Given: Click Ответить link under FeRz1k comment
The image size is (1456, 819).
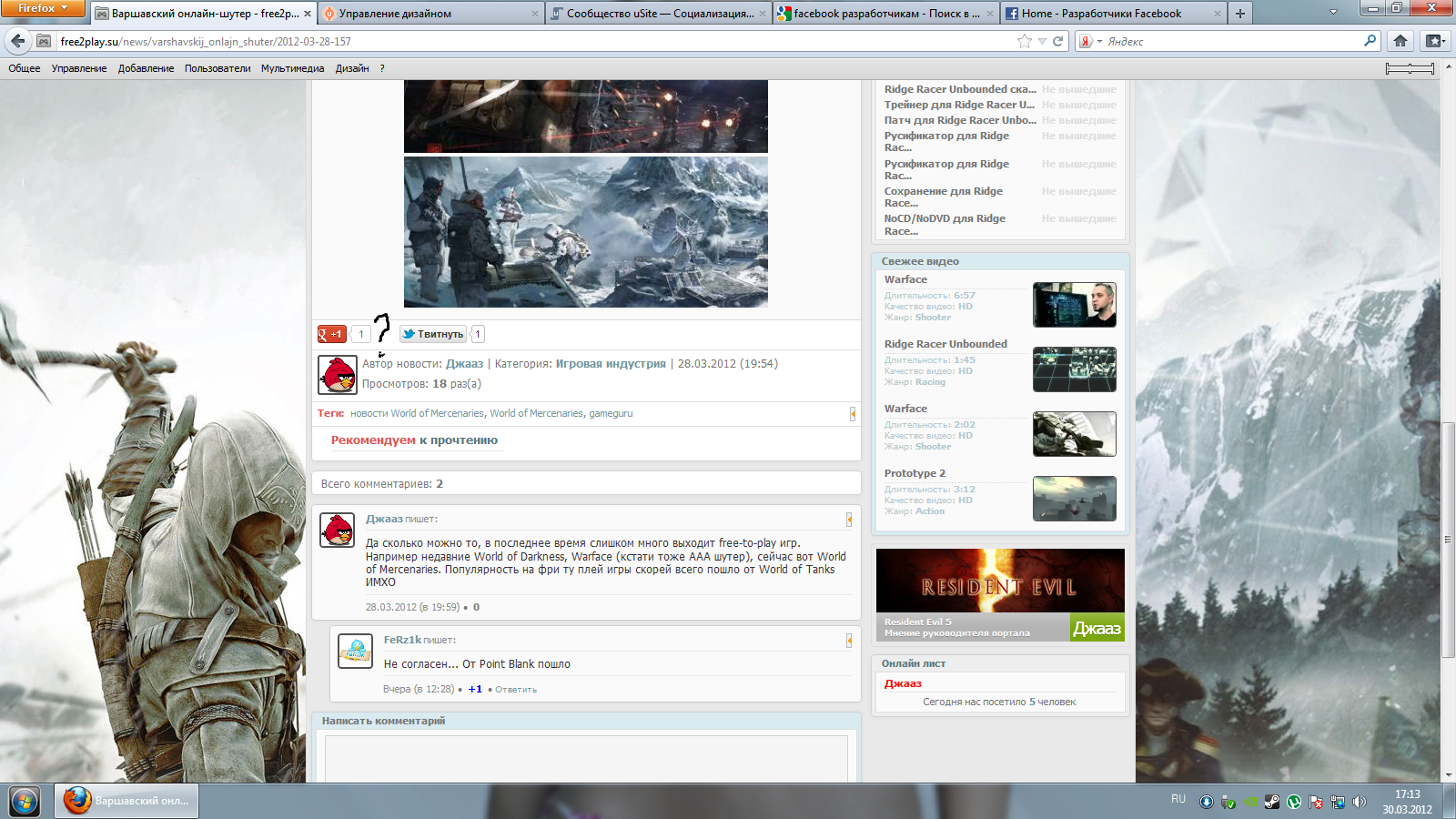Looking at the screenshot, I should coord(516,690).
